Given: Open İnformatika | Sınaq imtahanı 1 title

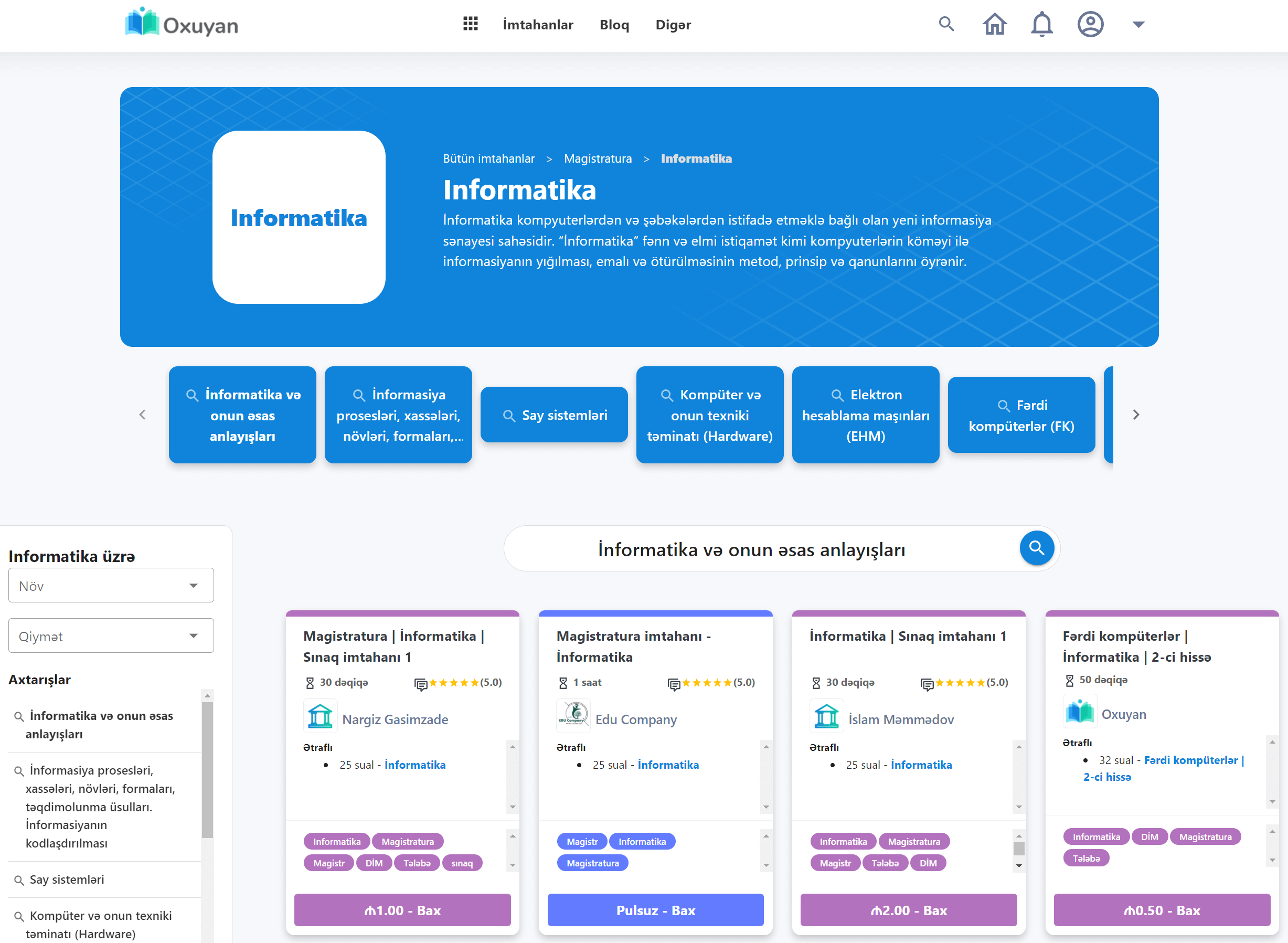Looking at the screenshot, I should (907, 636).
